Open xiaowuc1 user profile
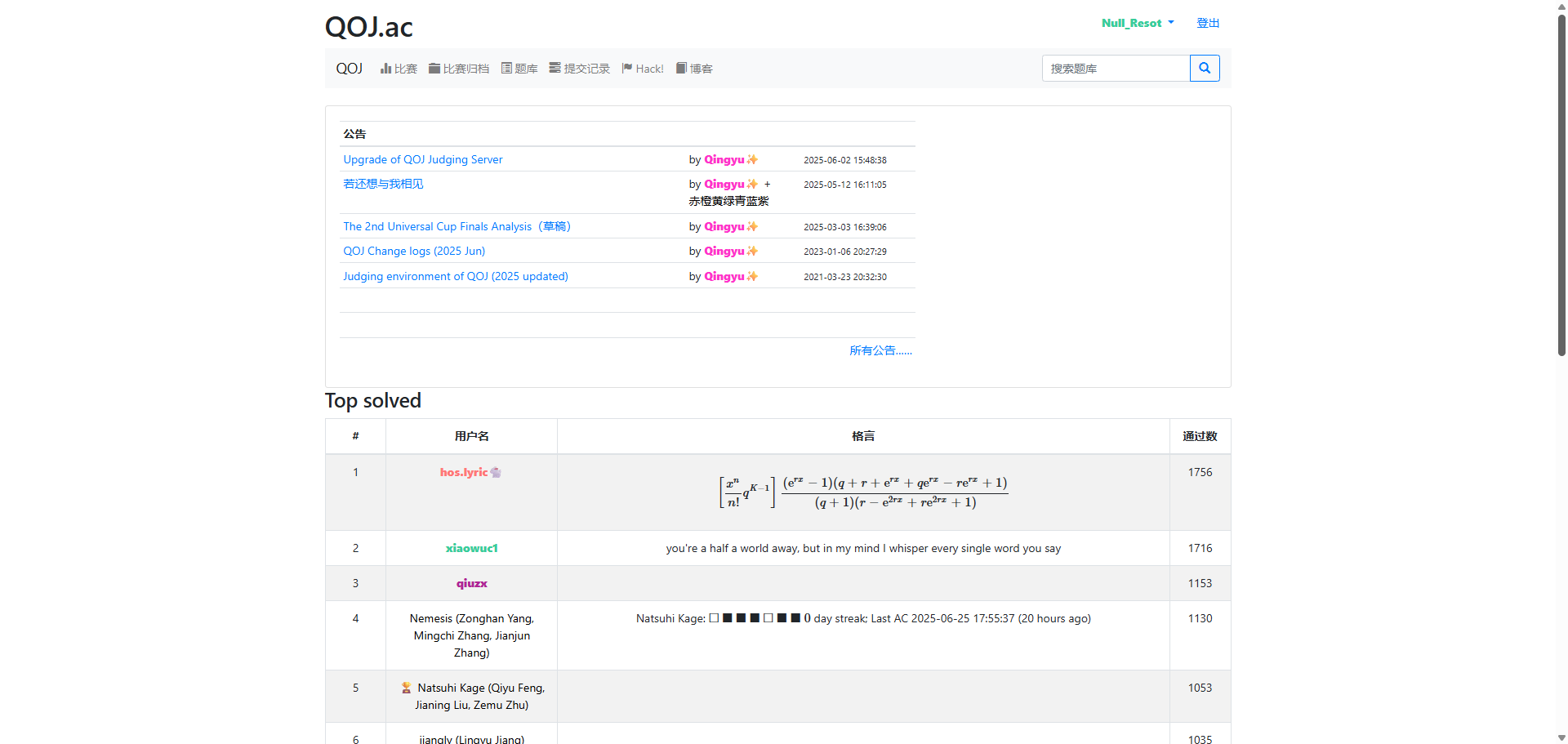 coord(472,548)
